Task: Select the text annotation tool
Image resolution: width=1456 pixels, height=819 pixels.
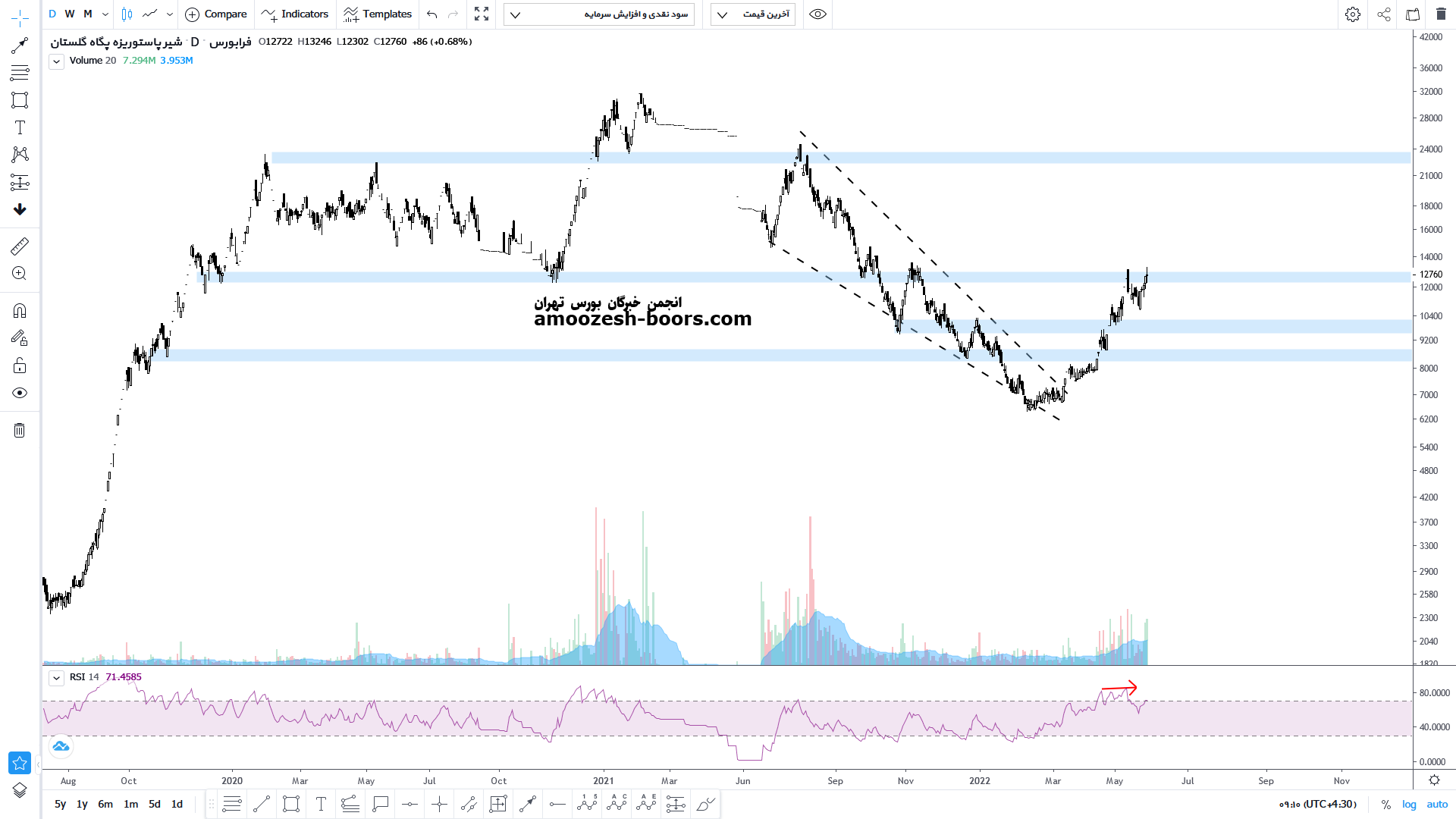Action: point(20,127)
